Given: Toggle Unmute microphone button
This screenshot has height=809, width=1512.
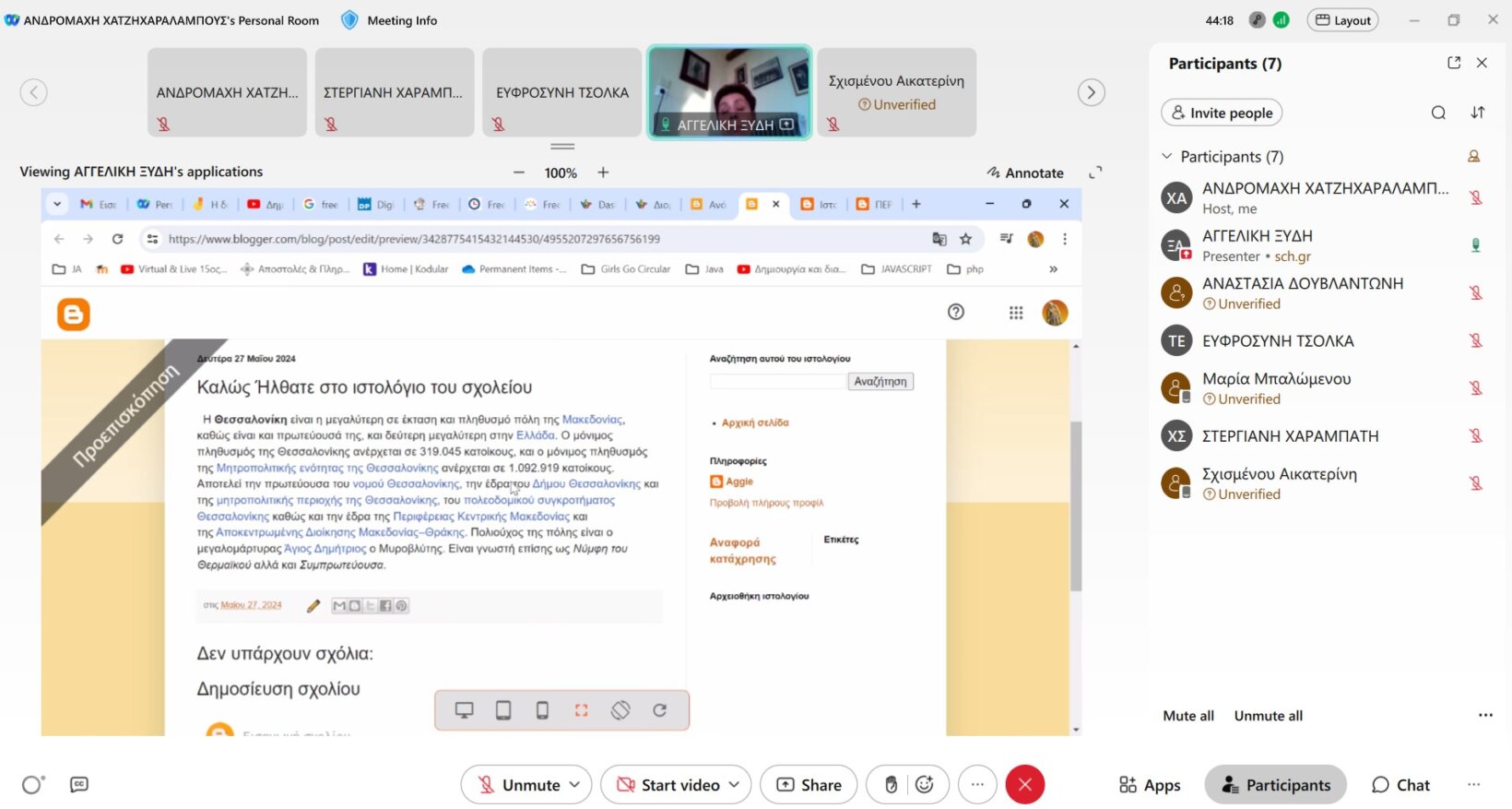Looking at the screenshot, I should [519, 785].
